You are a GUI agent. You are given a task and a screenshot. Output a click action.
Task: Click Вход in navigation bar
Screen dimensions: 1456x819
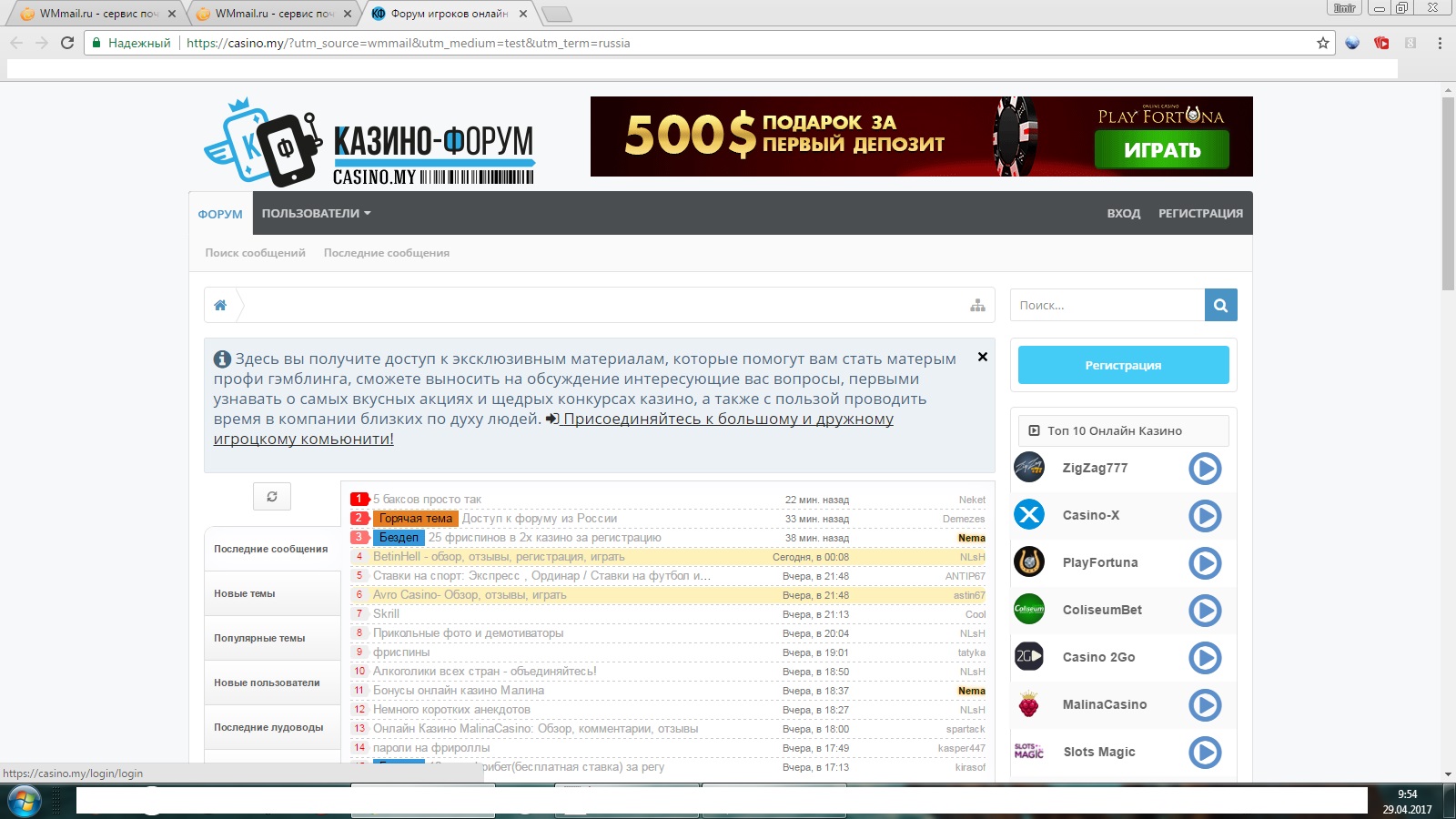point(1124,214)
